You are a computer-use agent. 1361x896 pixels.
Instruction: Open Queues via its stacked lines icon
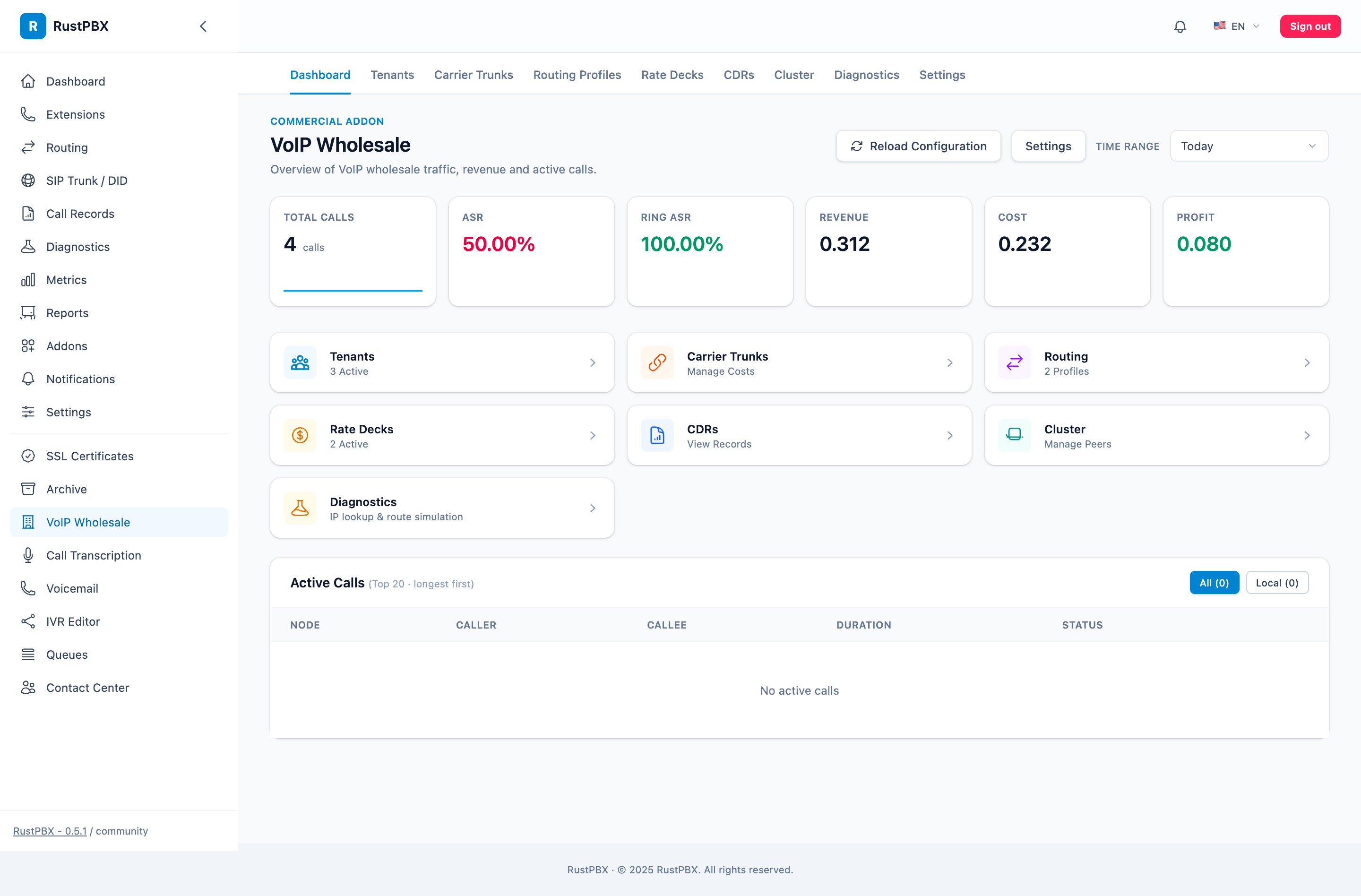point(28,655)
